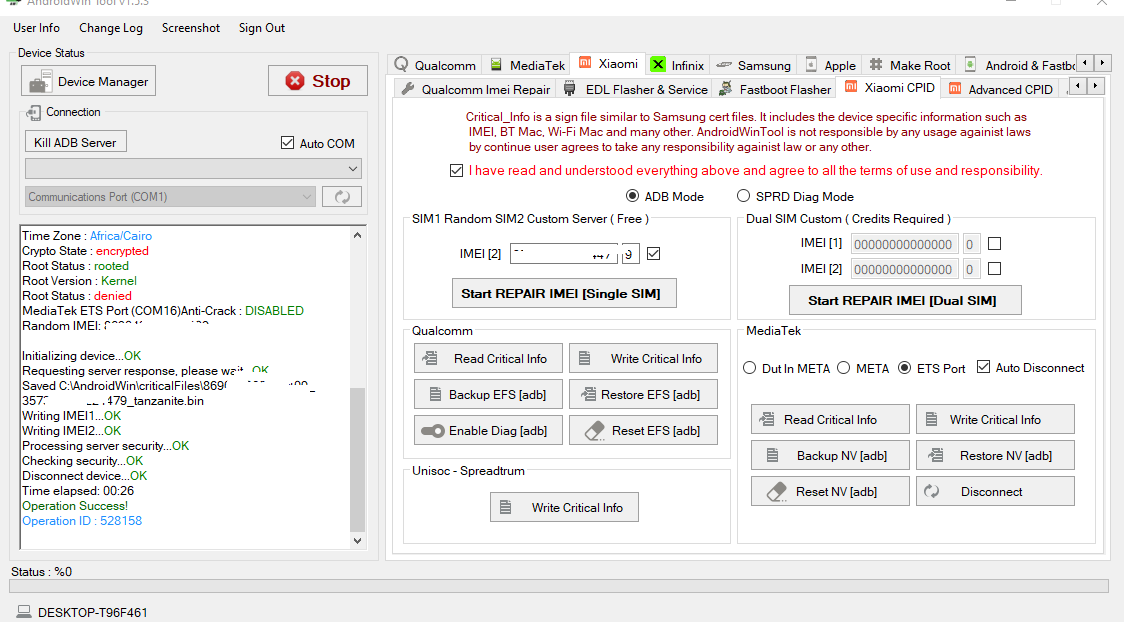Open the Device Manager
1124x622 pixels.
point(88,81)
